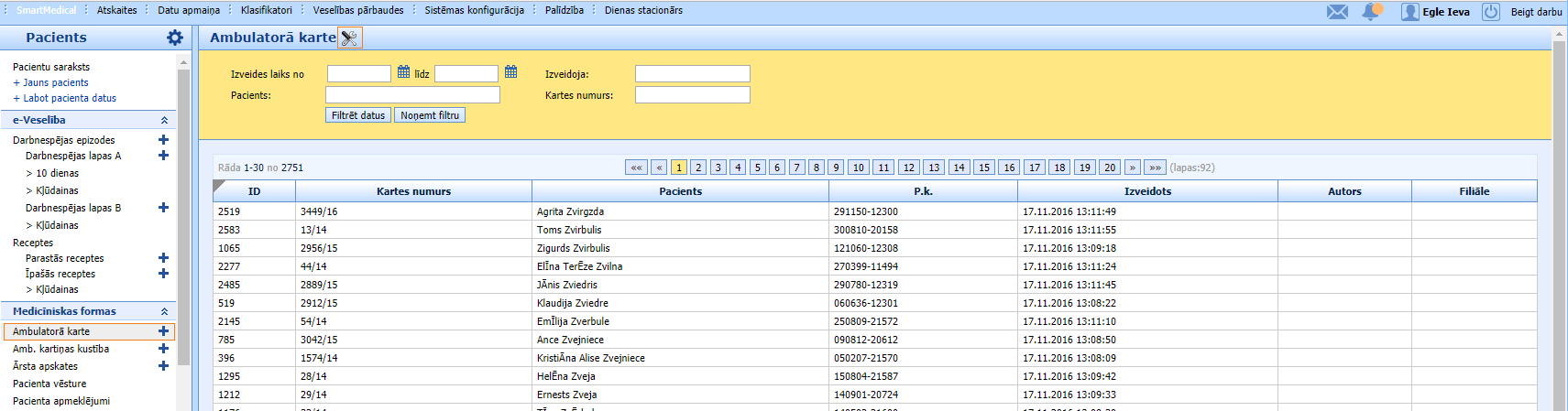The height and width of the screenshot is (411, 1568).
Task: Open calendar for Izveides laiks no
Action: tap(403, 72)
